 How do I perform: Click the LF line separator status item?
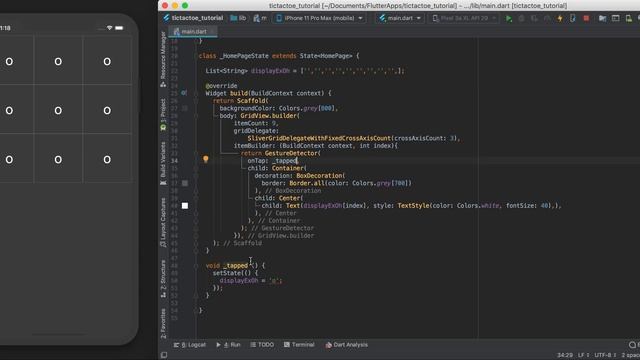(583, 355)
